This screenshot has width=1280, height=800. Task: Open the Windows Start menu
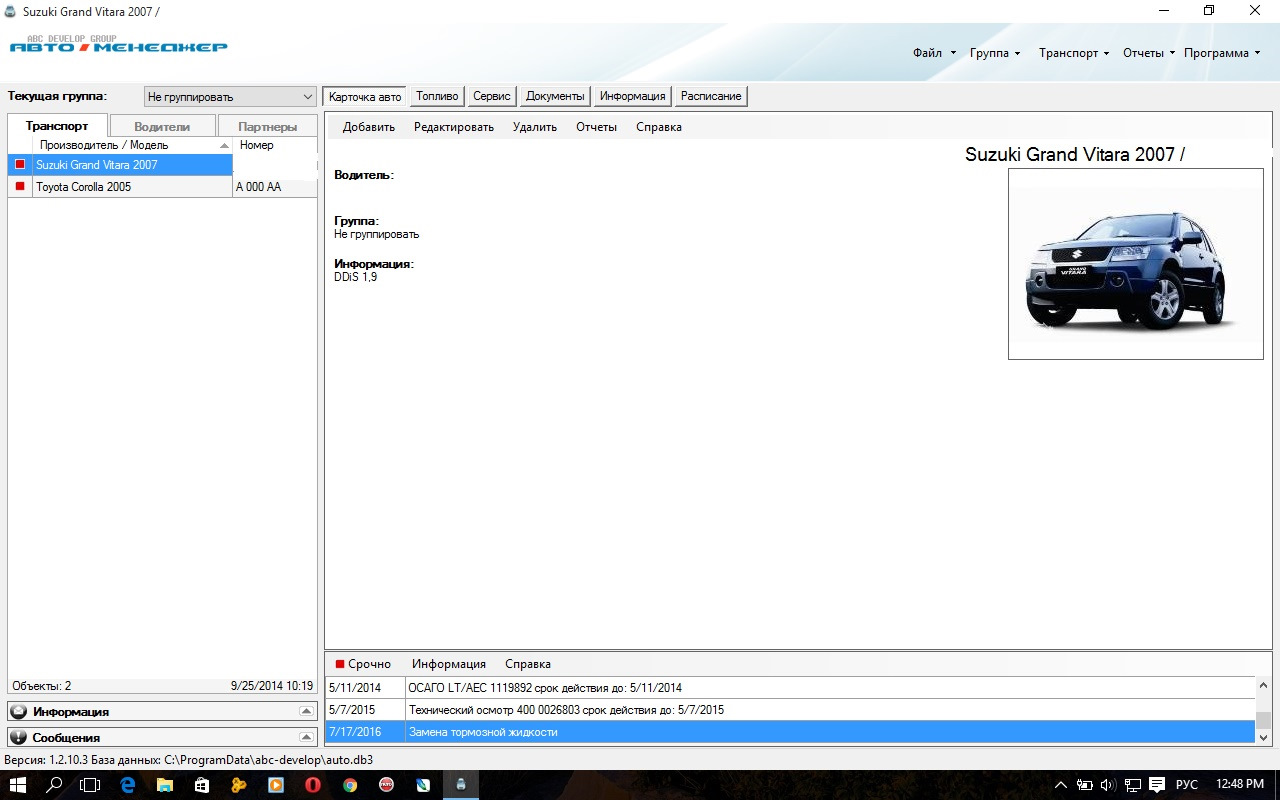coord(19,784)
